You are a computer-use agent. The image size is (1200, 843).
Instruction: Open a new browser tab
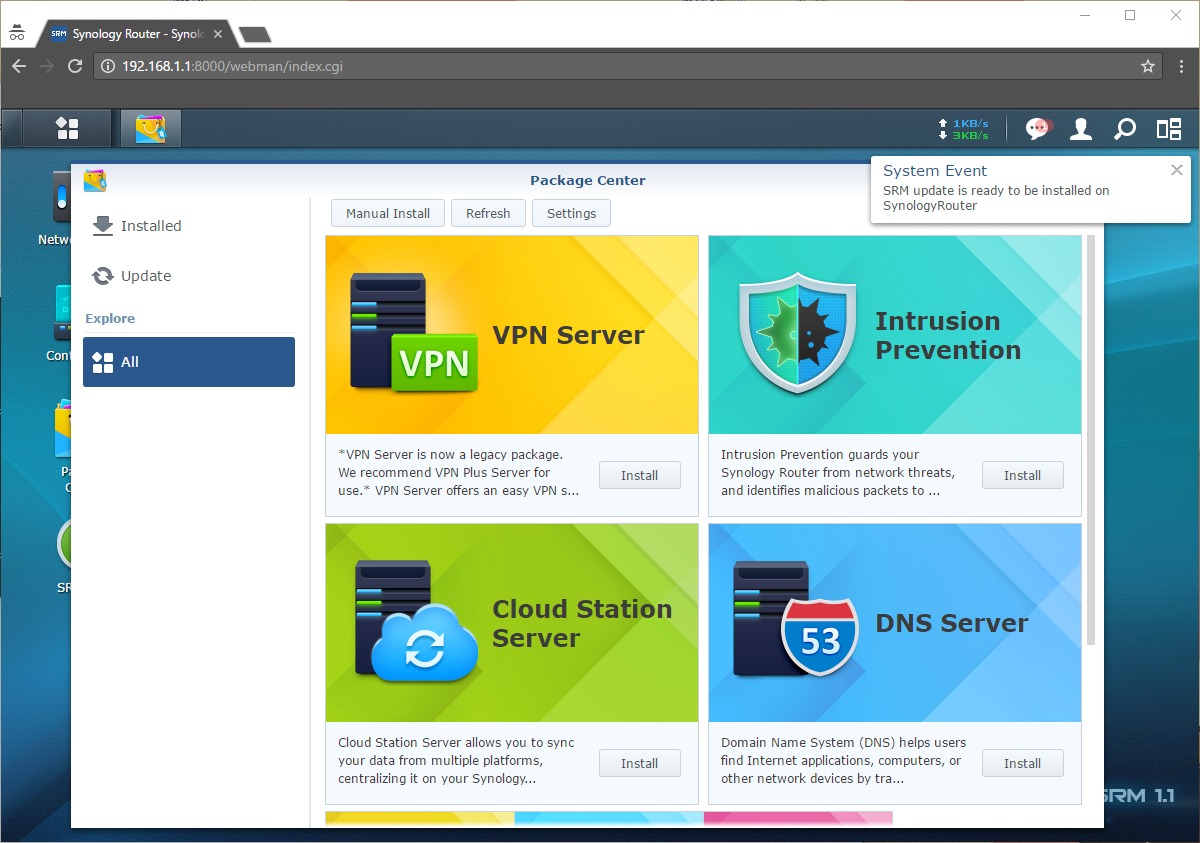[x=255, y=34]
